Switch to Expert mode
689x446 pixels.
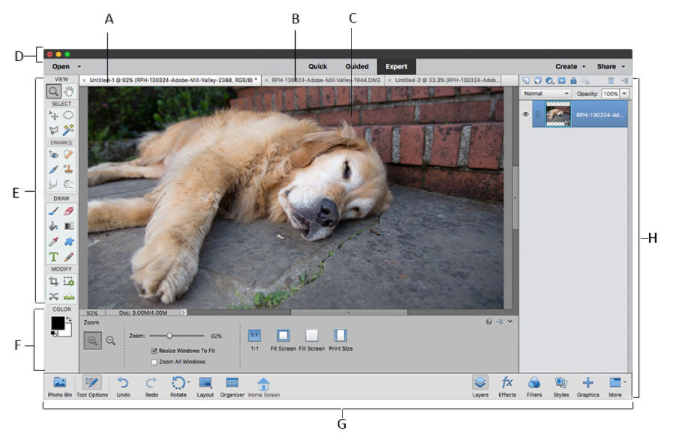pos(396,67)
